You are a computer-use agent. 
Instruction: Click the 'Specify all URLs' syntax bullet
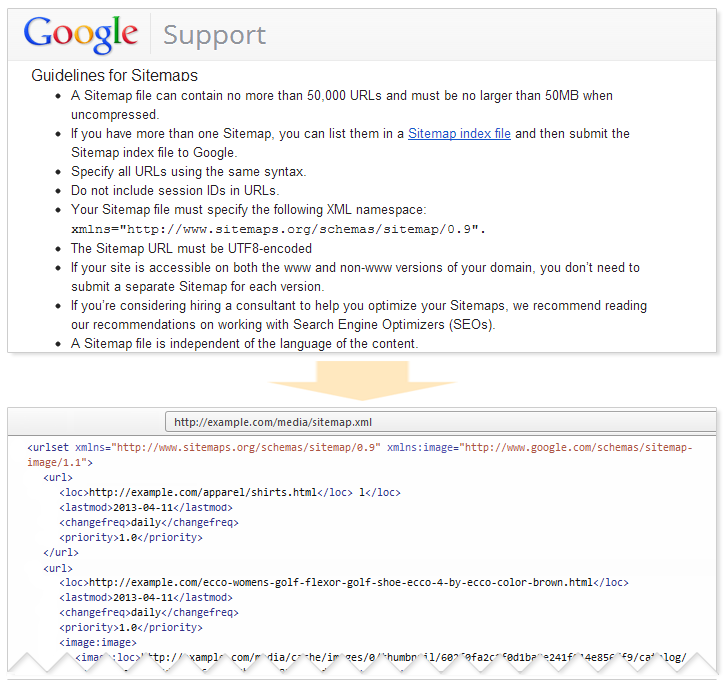188,171
